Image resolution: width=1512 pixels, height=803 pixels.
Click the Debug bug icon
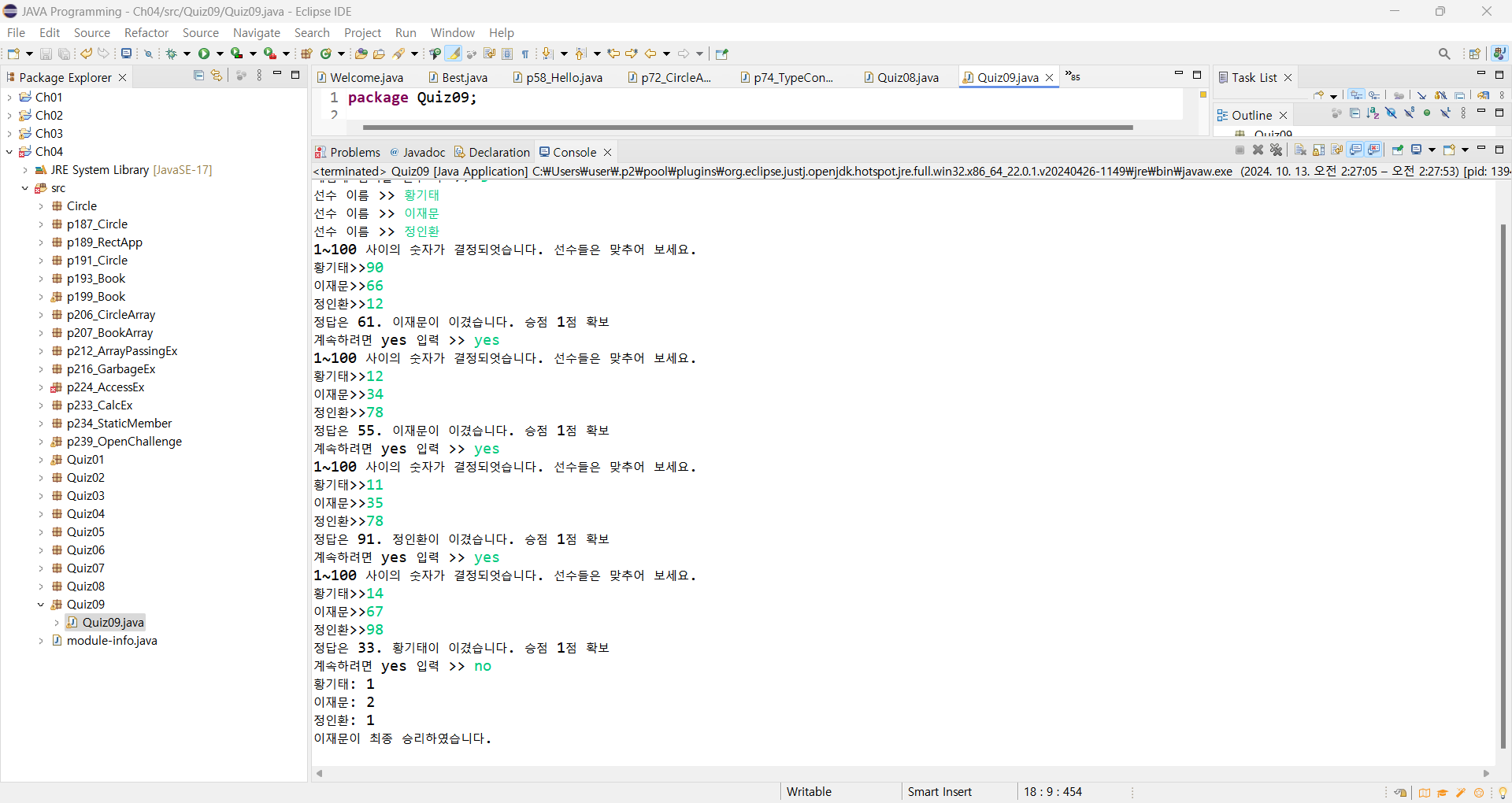[x=171, y=54]
